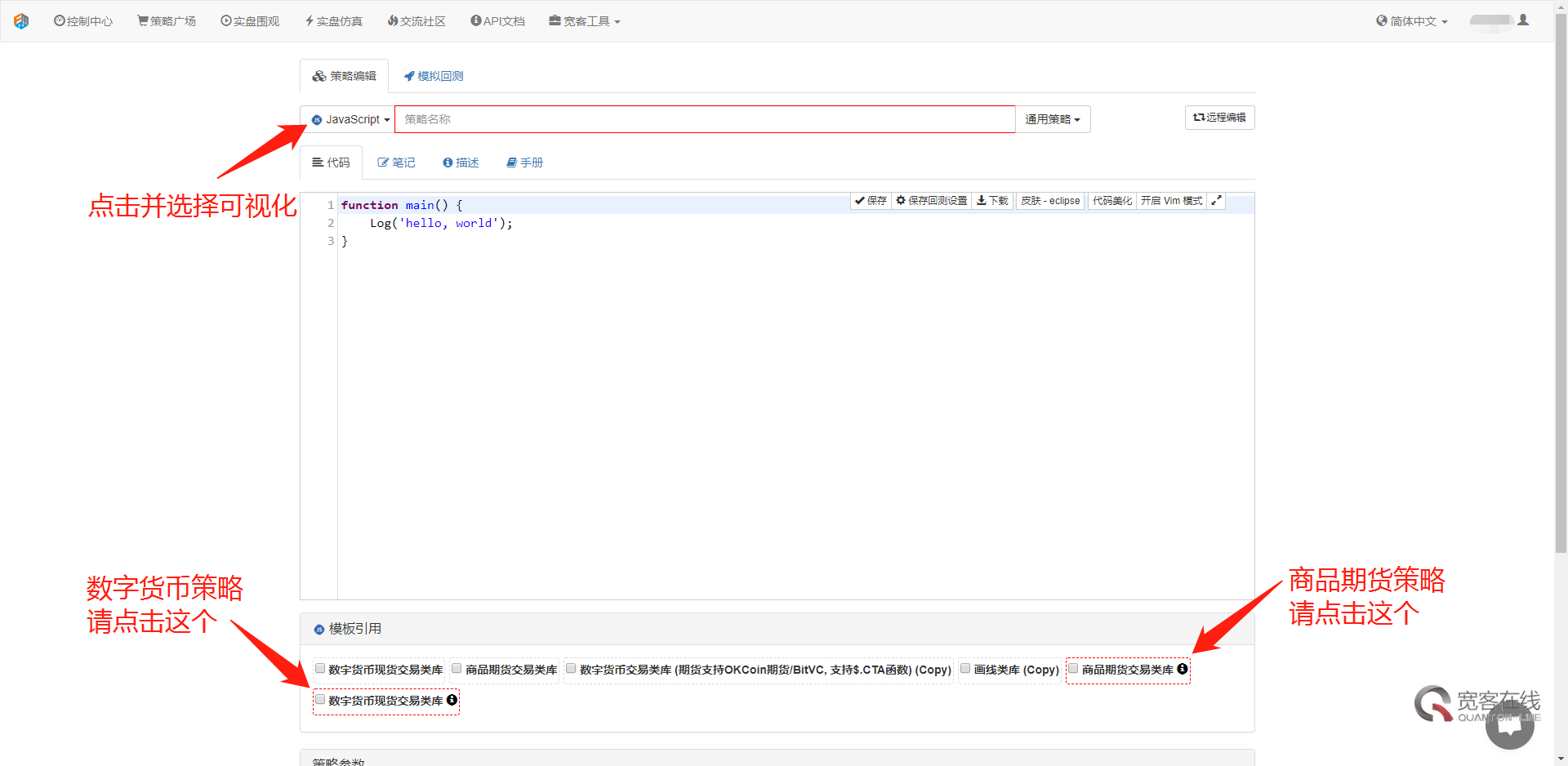
Task: Switch to the 模拟回测 tab
Action: click(x=434, y=76)
